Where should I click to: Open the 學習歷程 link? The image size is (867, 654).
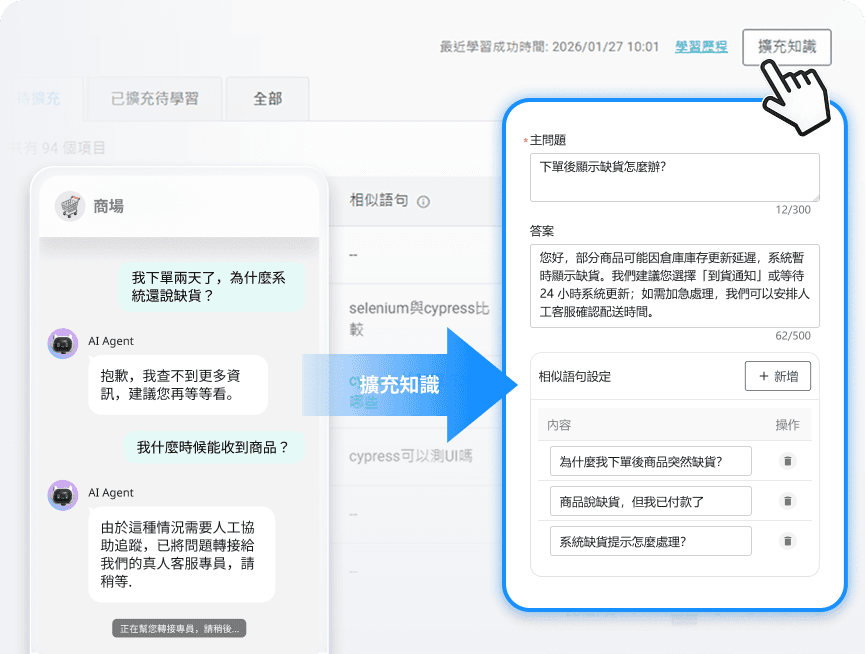coord(701,47)
